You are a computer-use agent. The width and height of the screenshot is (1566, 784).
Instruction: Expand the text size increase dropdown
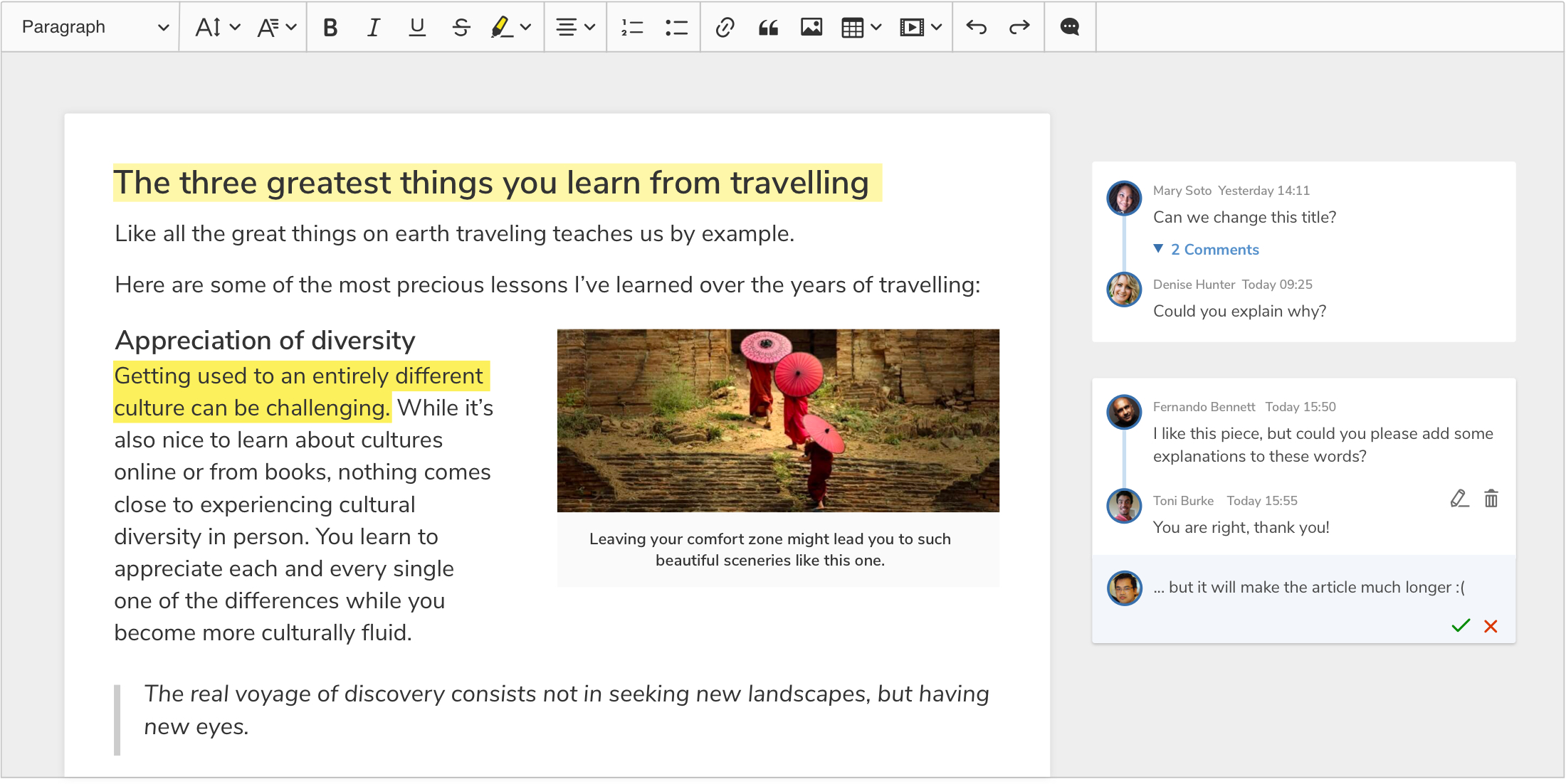click(228, 26)
